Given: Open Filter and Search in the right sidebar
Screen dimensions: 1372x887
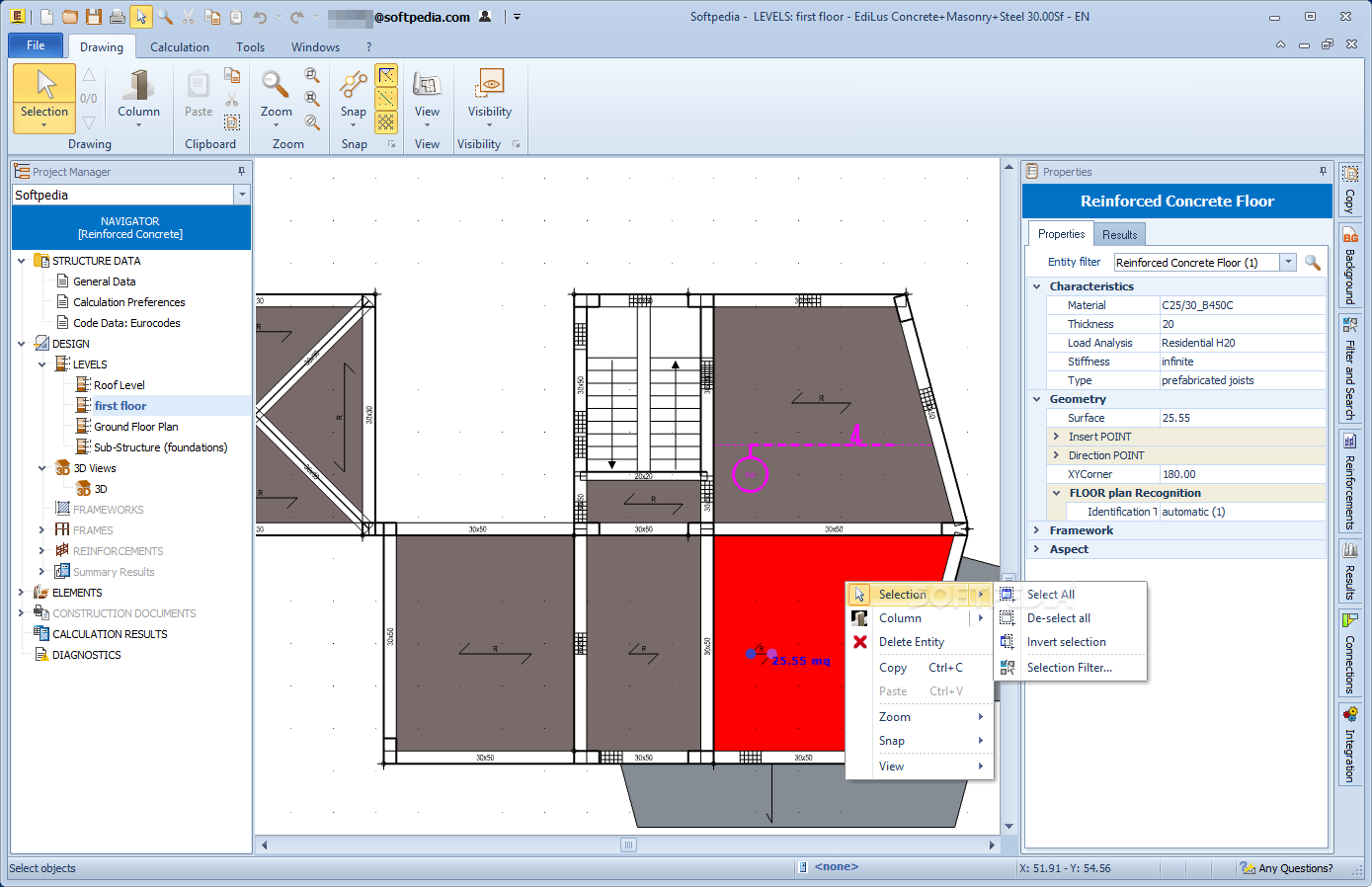Looking at the screenshot, I should [1349, 368].
